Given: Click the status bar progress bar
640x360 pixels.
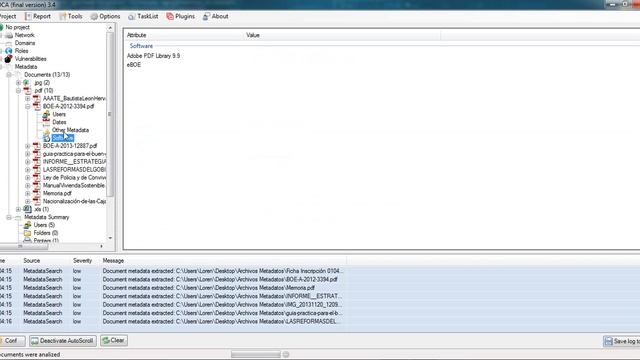Looking at the screenshot, I should pyautogui.click(x=256, y=354).
